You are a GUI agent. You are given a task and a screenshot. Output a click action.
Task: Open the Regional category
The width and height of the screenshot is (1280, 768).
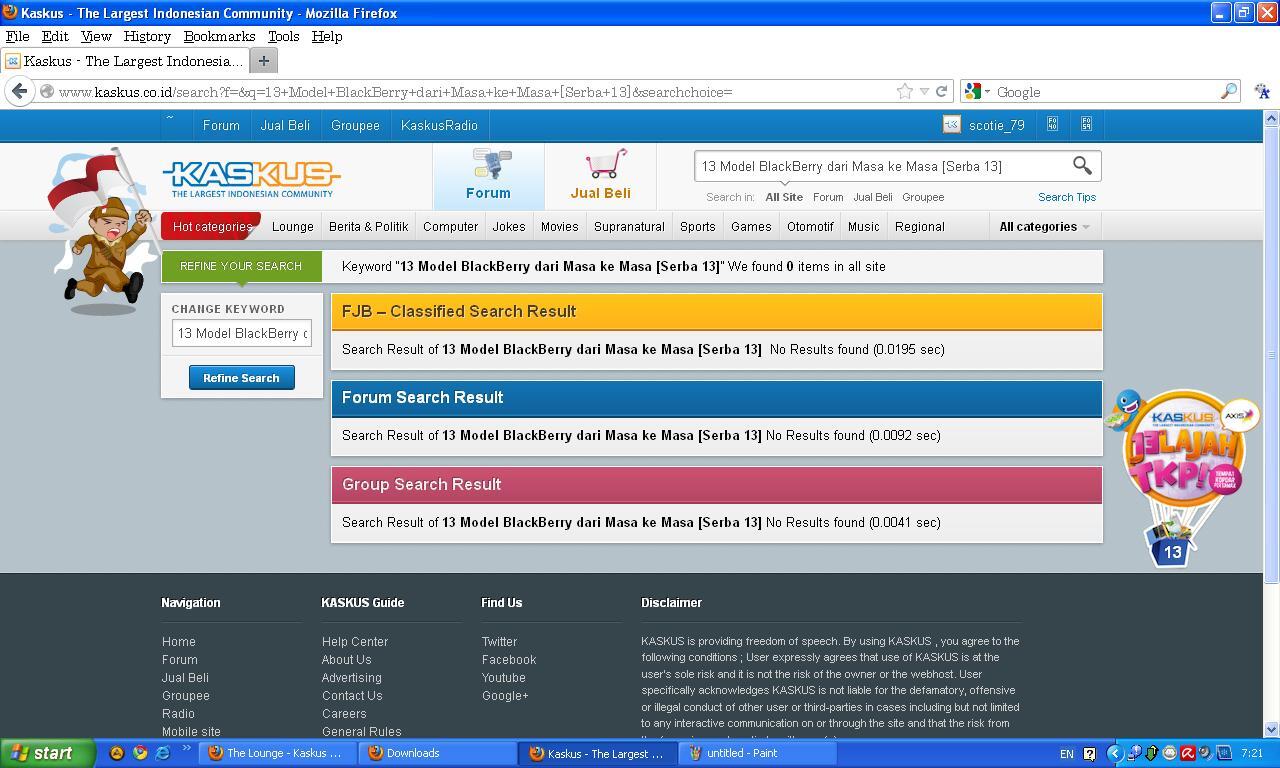tap(920, 226)
